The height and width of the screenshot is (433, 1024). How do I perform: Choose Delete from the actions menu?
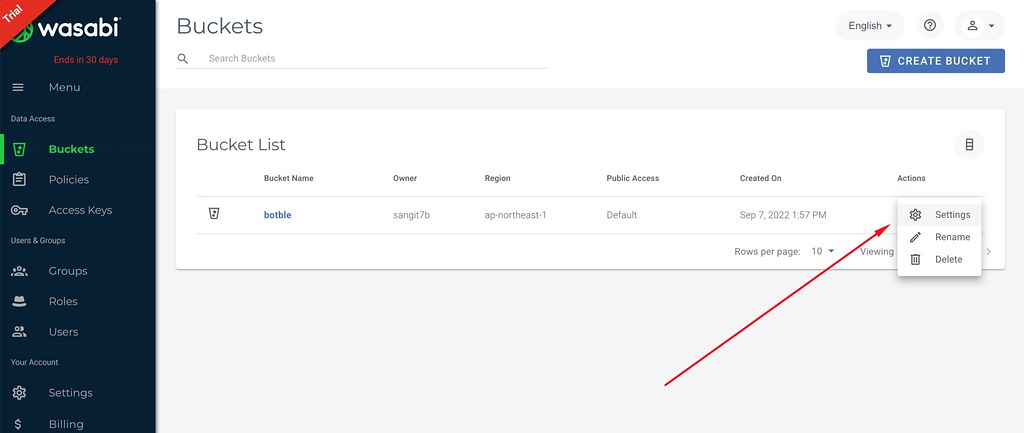click(939, 259)
